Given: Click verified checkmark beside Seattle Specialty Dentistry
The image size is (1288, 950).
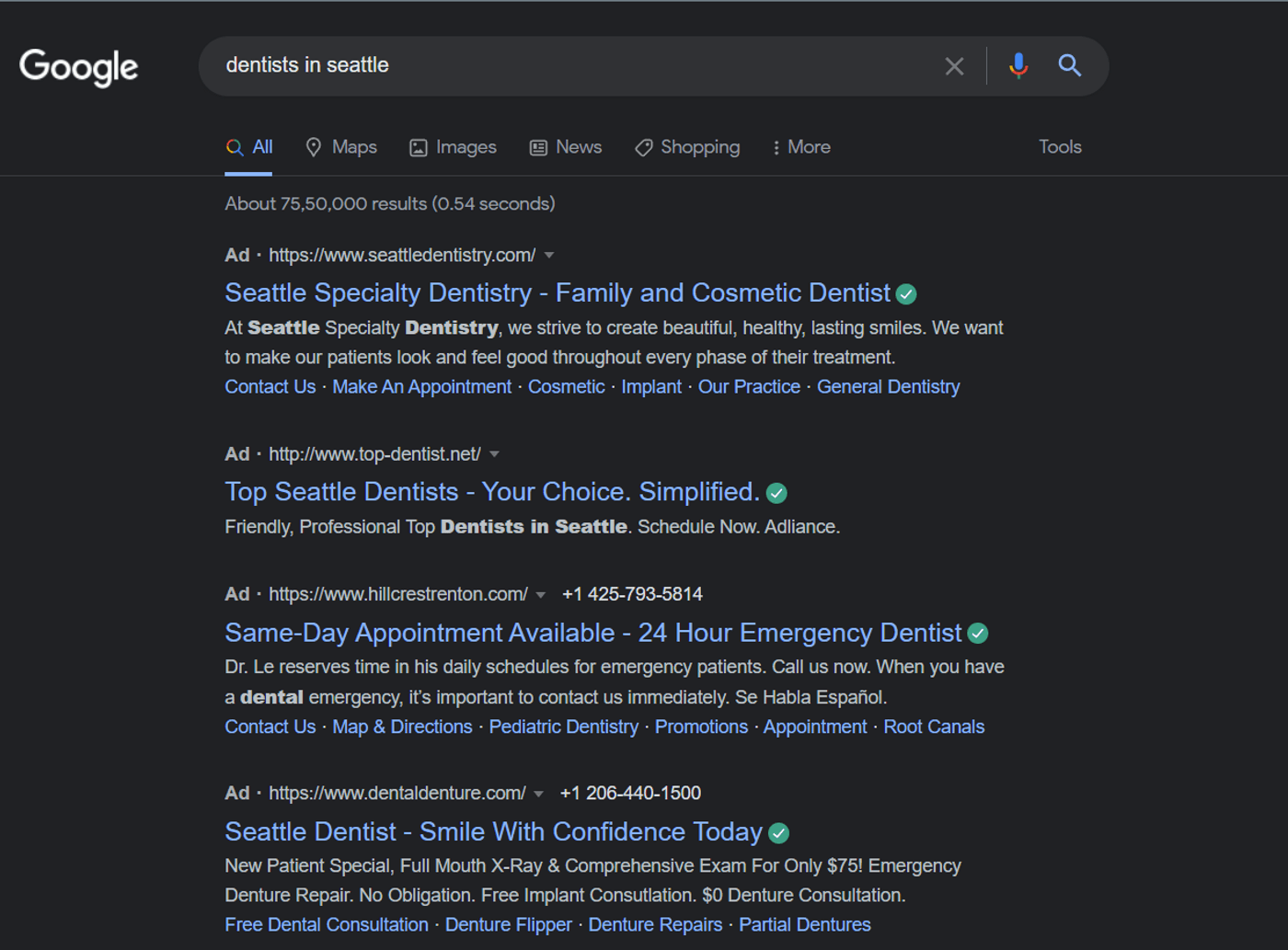Looking at the screenshot, I should 906,294.
